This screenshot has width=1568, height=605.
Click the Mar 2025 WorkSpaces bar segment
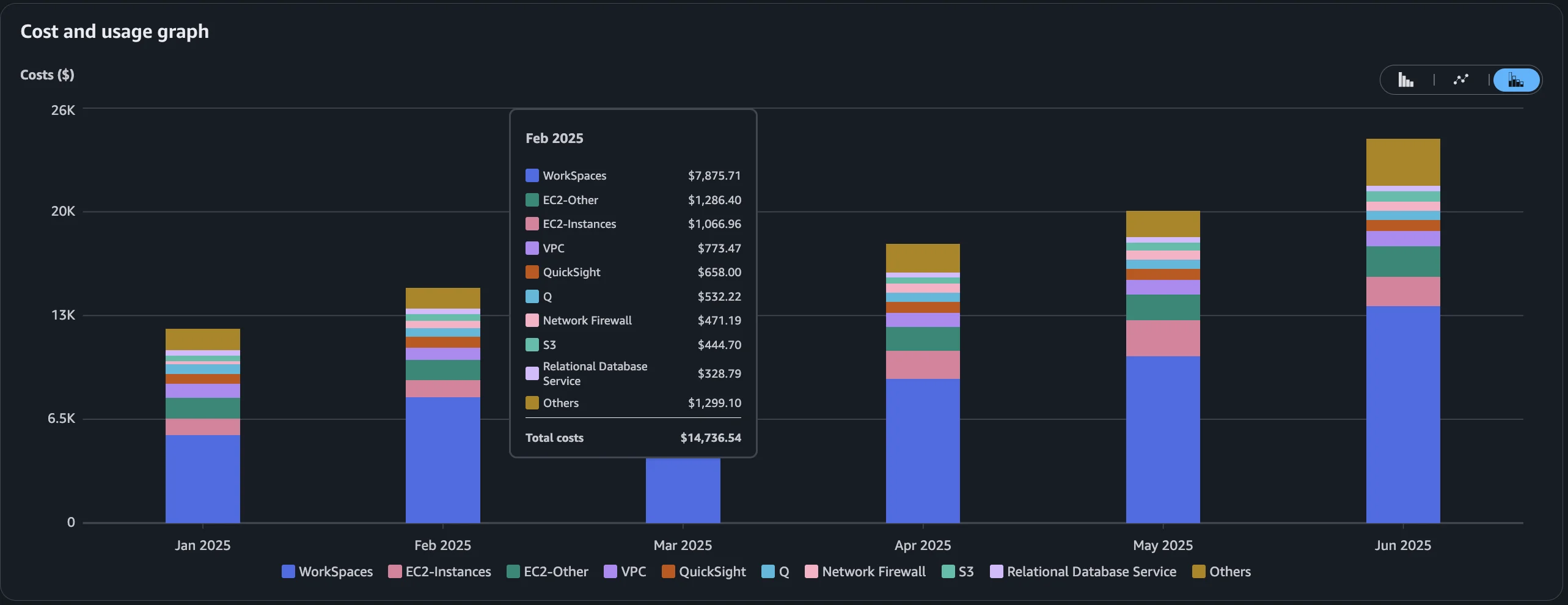pos(683,490)
